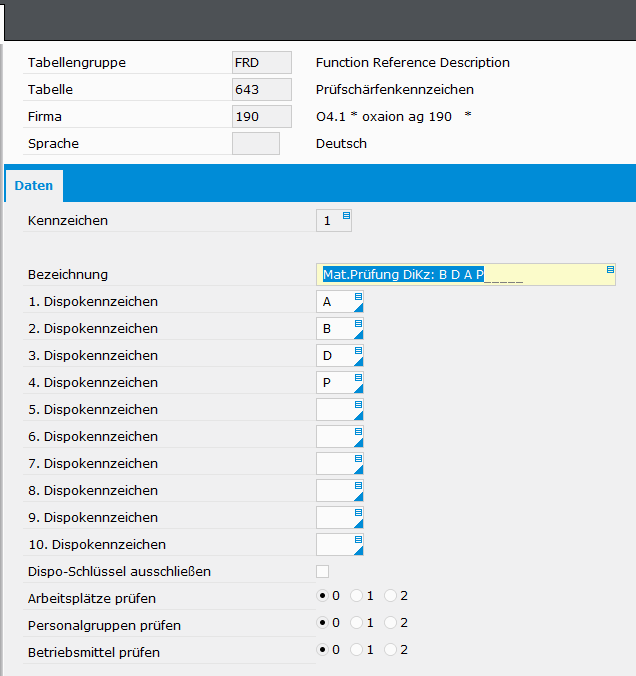
Task: Expand 6. Dispokennzeichen dropdown corner arrow
Action: [359, 443]
